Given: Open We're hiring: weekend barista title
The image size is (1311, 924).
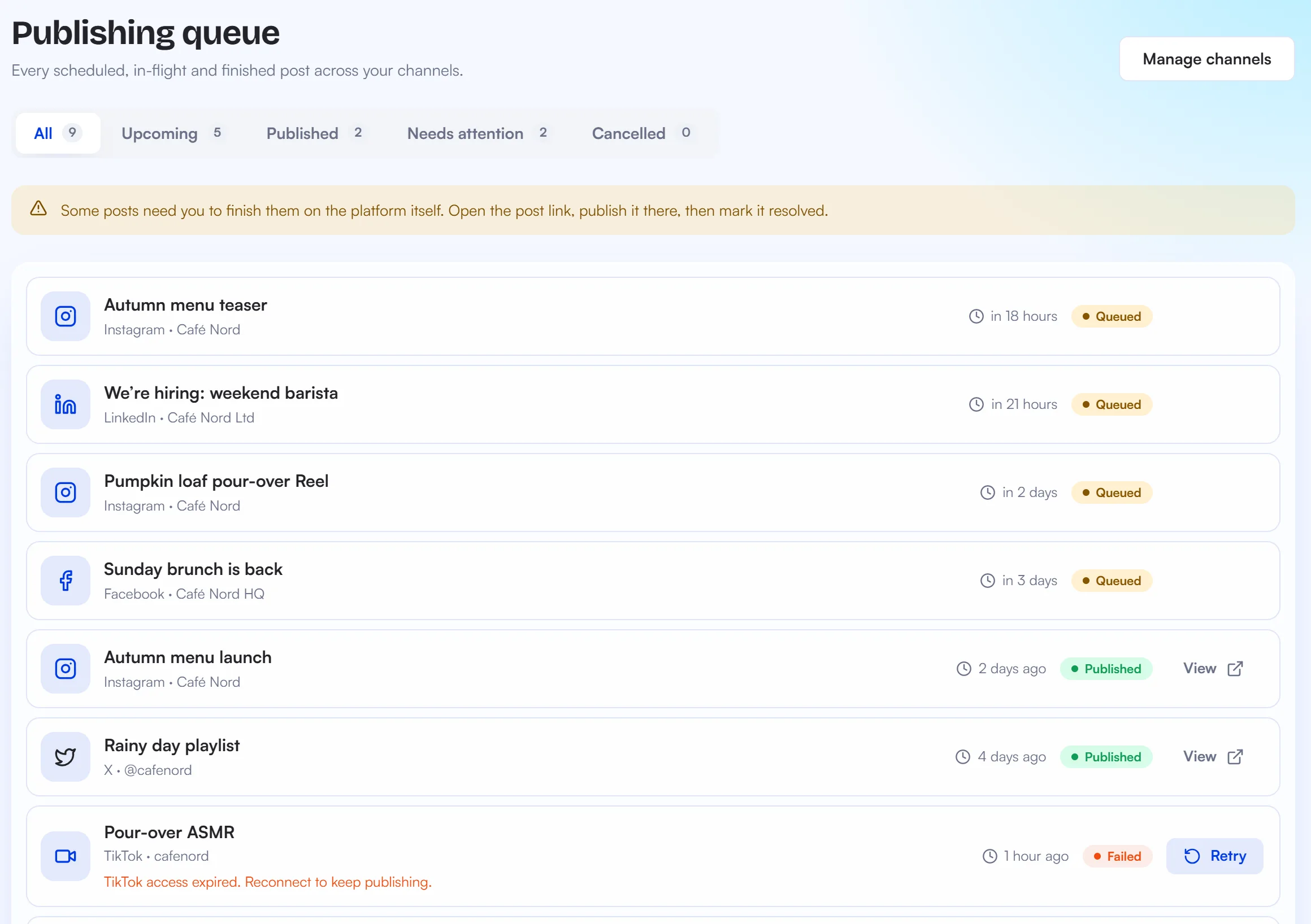Looking at the screenshot, I should pos(221,393).
